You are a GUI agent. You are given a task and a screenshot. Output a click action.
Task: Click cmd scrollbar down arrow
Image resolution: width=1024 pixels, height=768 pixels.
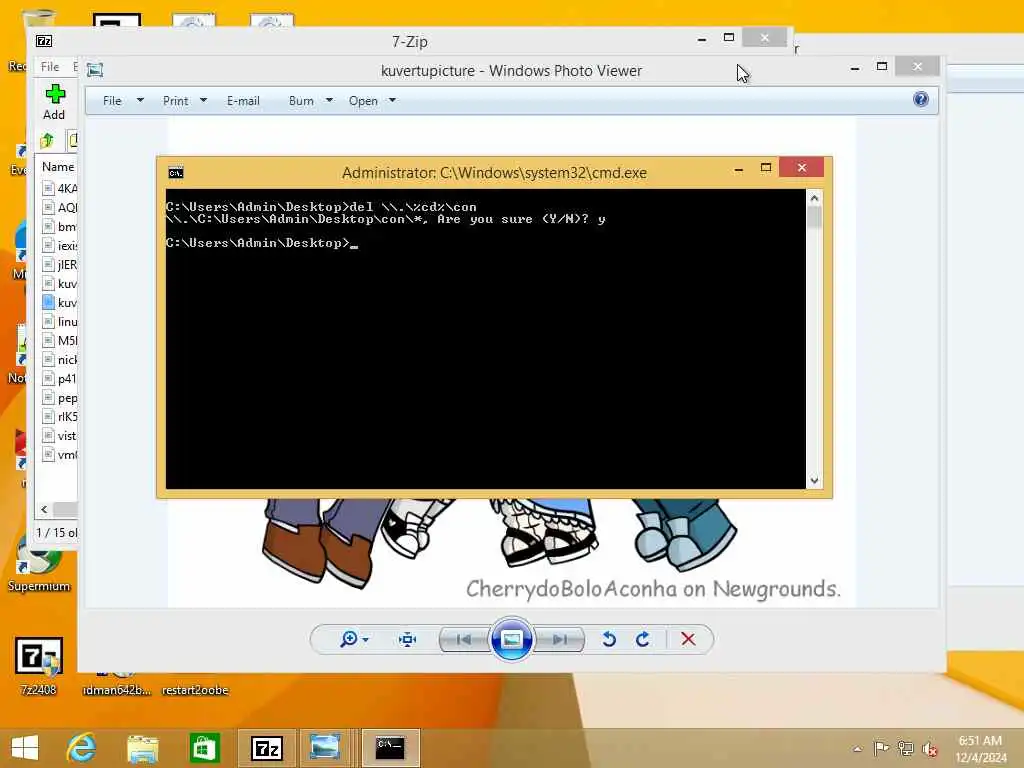(814, 481)
